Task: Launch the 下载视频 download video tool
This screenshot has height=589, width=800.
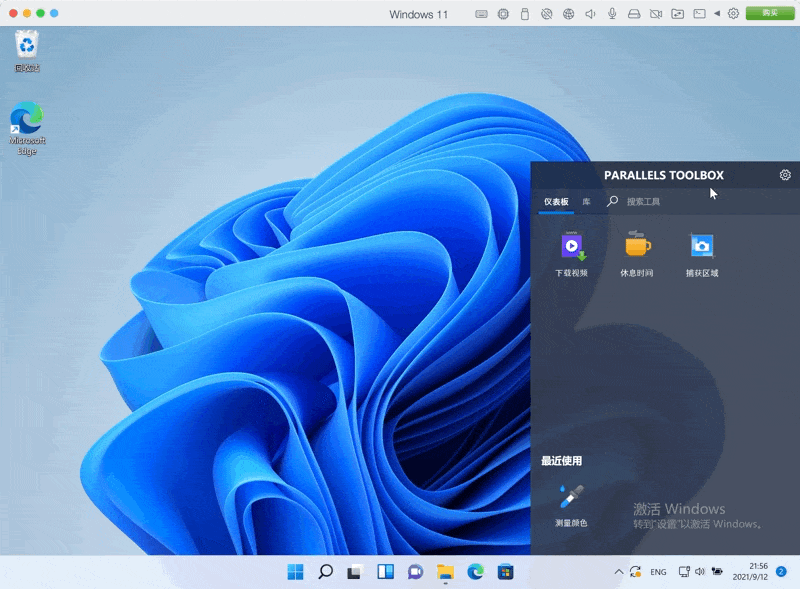Action: [x=571, y=254]
